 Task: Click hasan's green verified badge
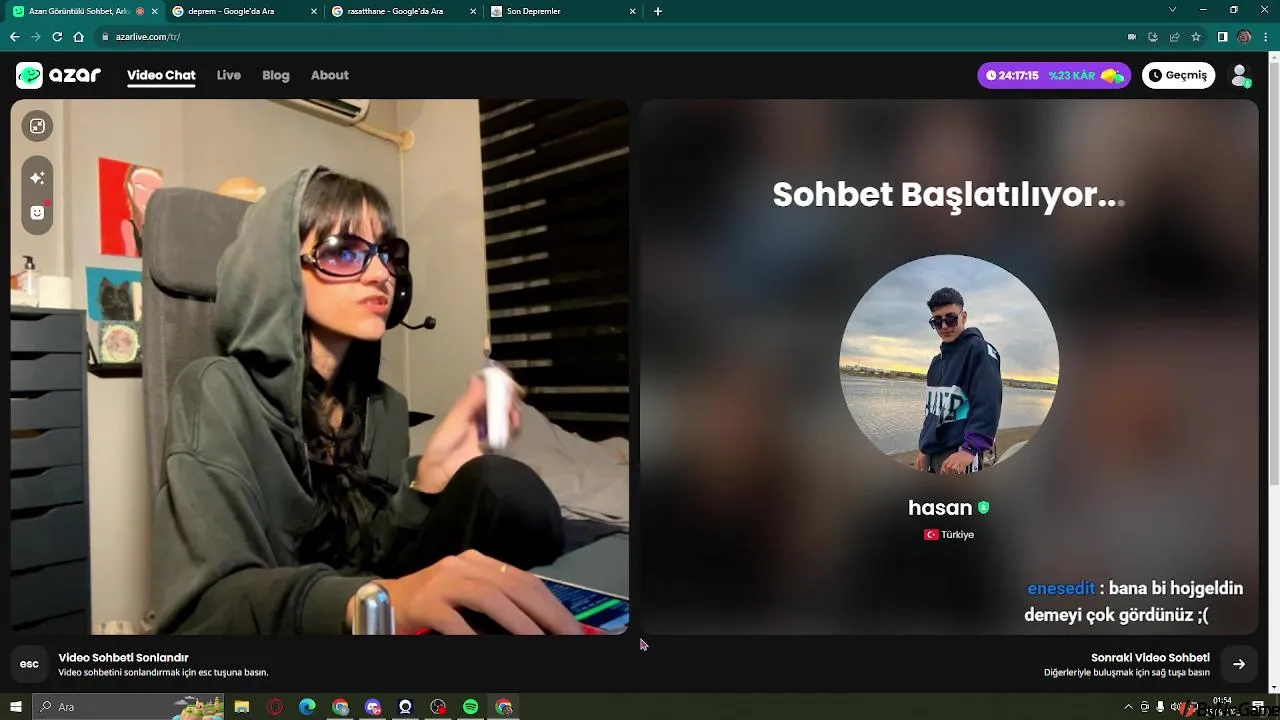click(x=983, y=508)
